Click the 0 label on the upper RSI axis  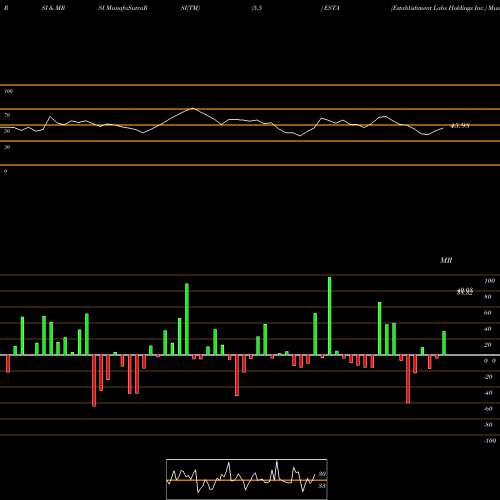[x=6, y=171]
